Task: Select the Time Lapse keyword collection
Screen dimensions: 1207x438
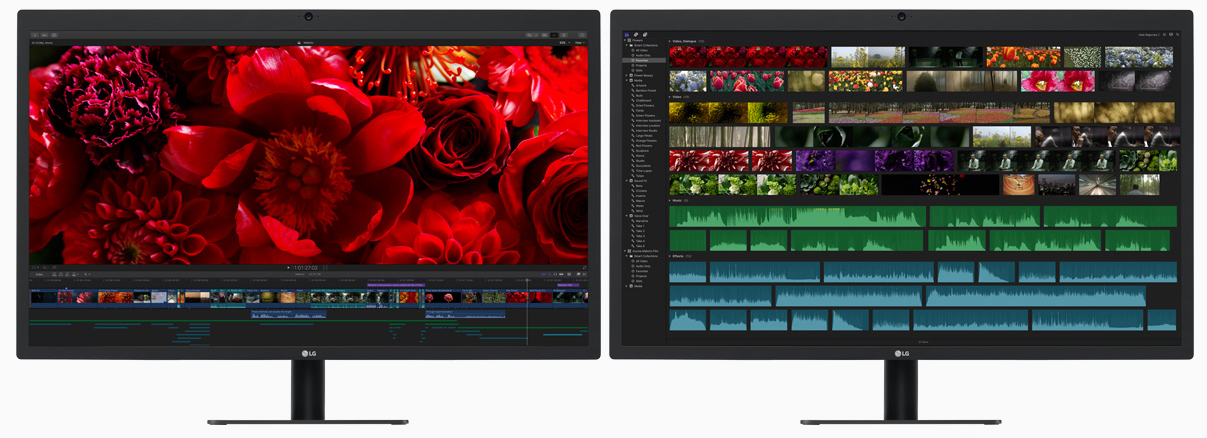Action: tap(644, 171)
